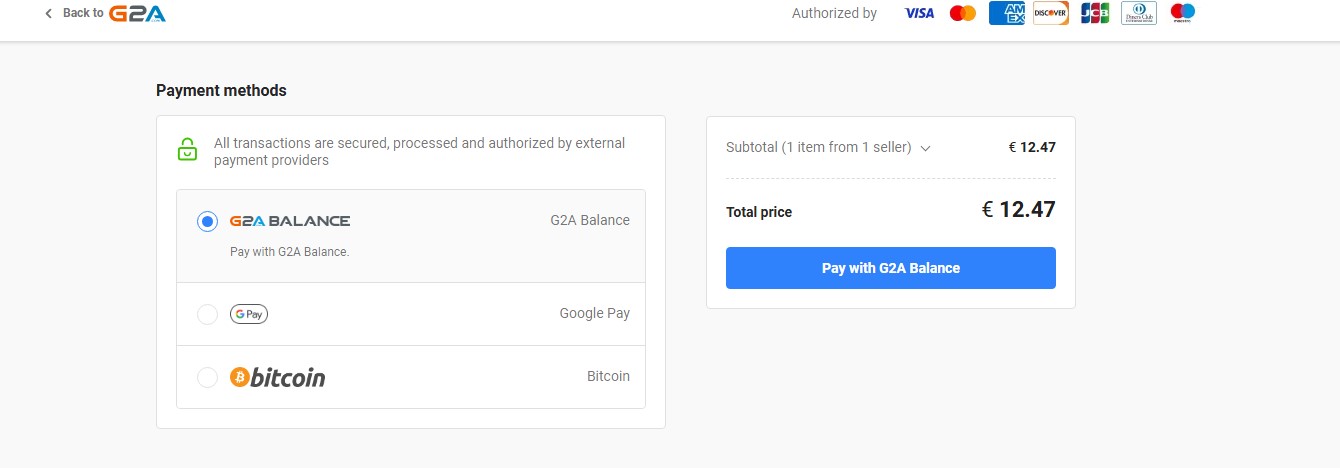Click the Bitcoin logo
1340x468 pixels.
click(278, 377)
